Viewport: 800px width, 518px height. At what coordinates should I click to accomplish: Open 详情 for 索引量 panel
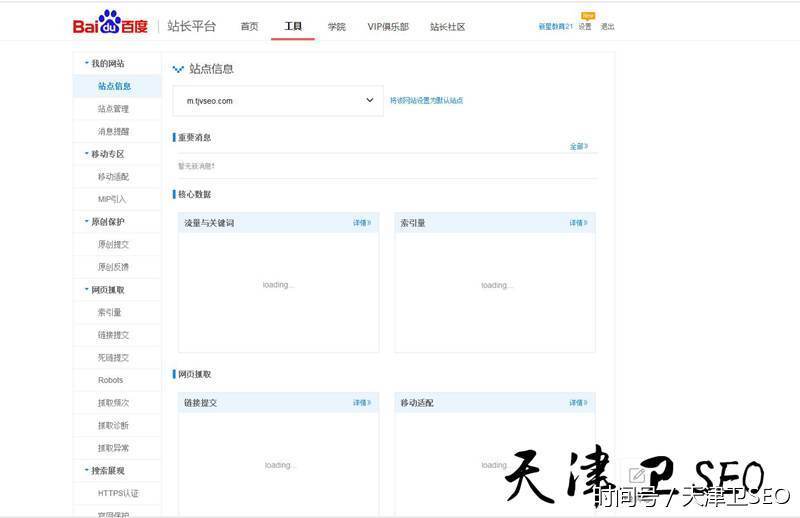click(x=578, y=223)
